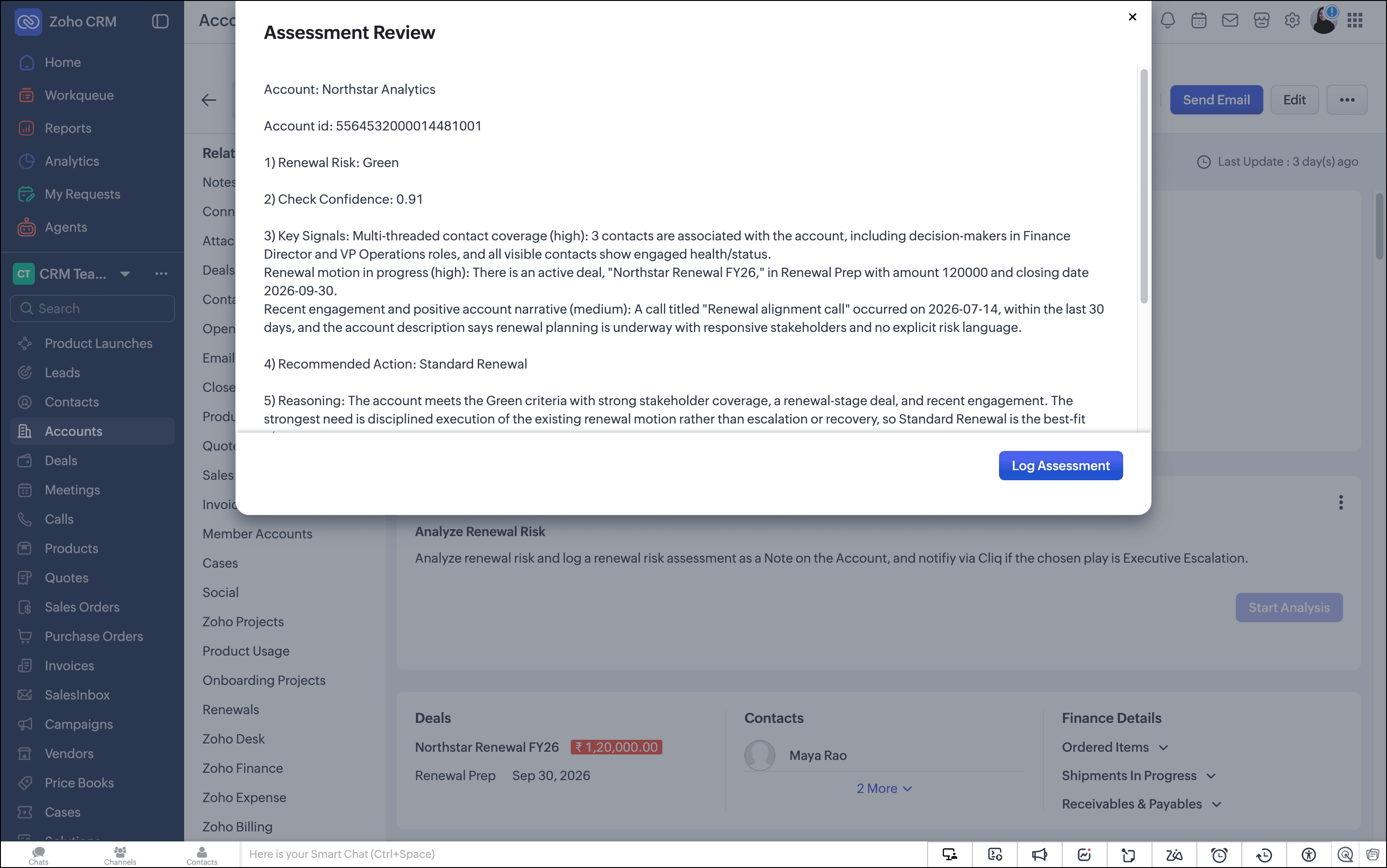Click the Send Email button
1387x868 pixels.
pos(1216,100)
